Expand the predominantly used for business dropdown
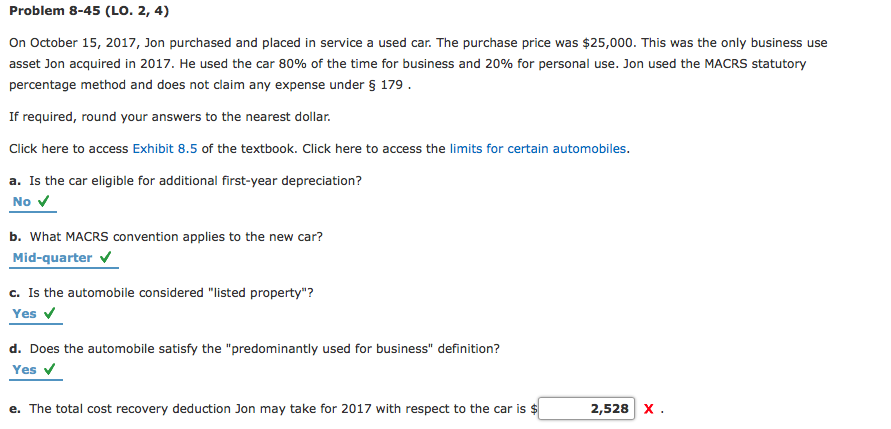 24,370
